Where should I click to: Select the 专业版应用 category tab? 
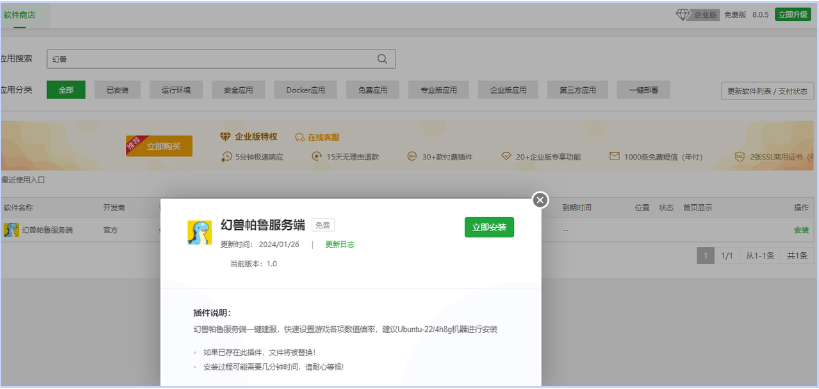(438, 90)
